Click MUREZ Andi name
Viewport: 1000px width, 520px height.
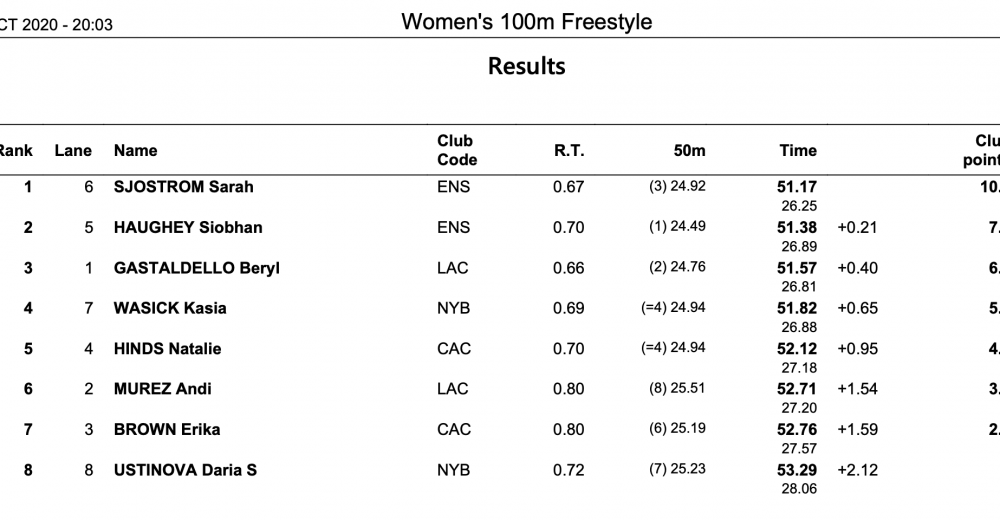[x=162, y=389]
